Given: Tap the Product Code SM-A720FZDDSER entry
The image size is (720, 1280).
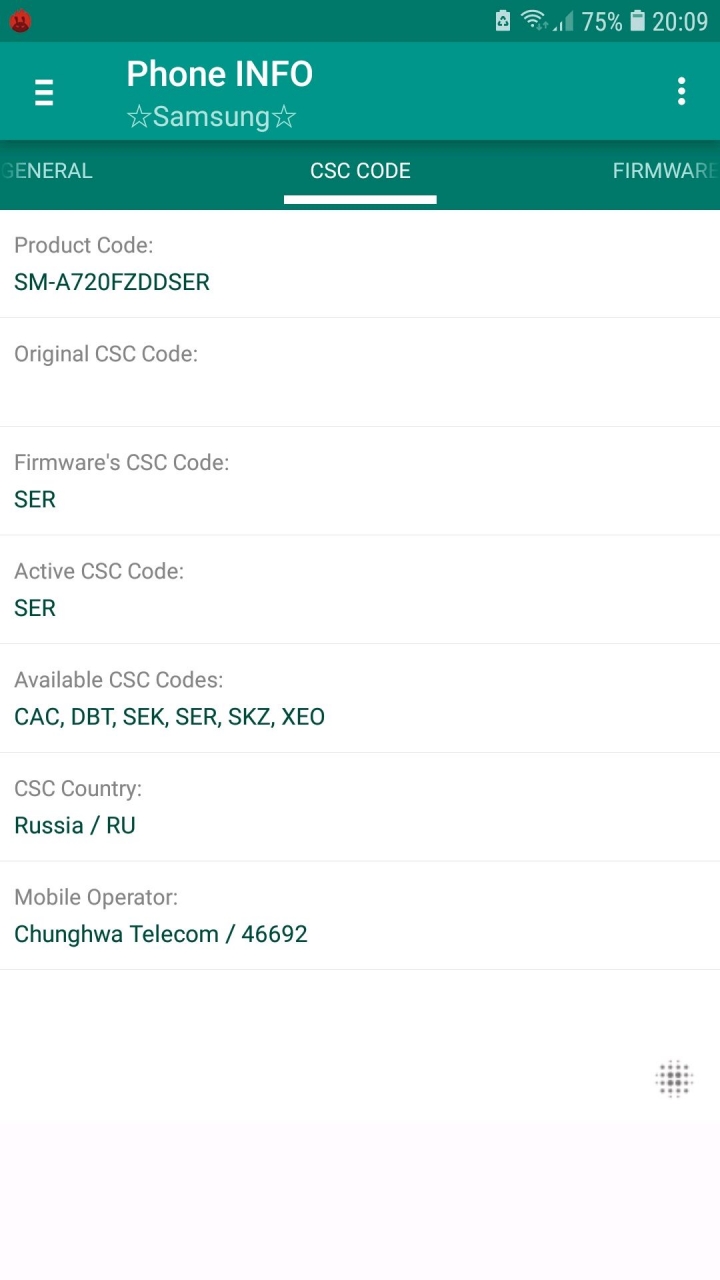Looking at the screenshot, I should [x=360, y=264].
